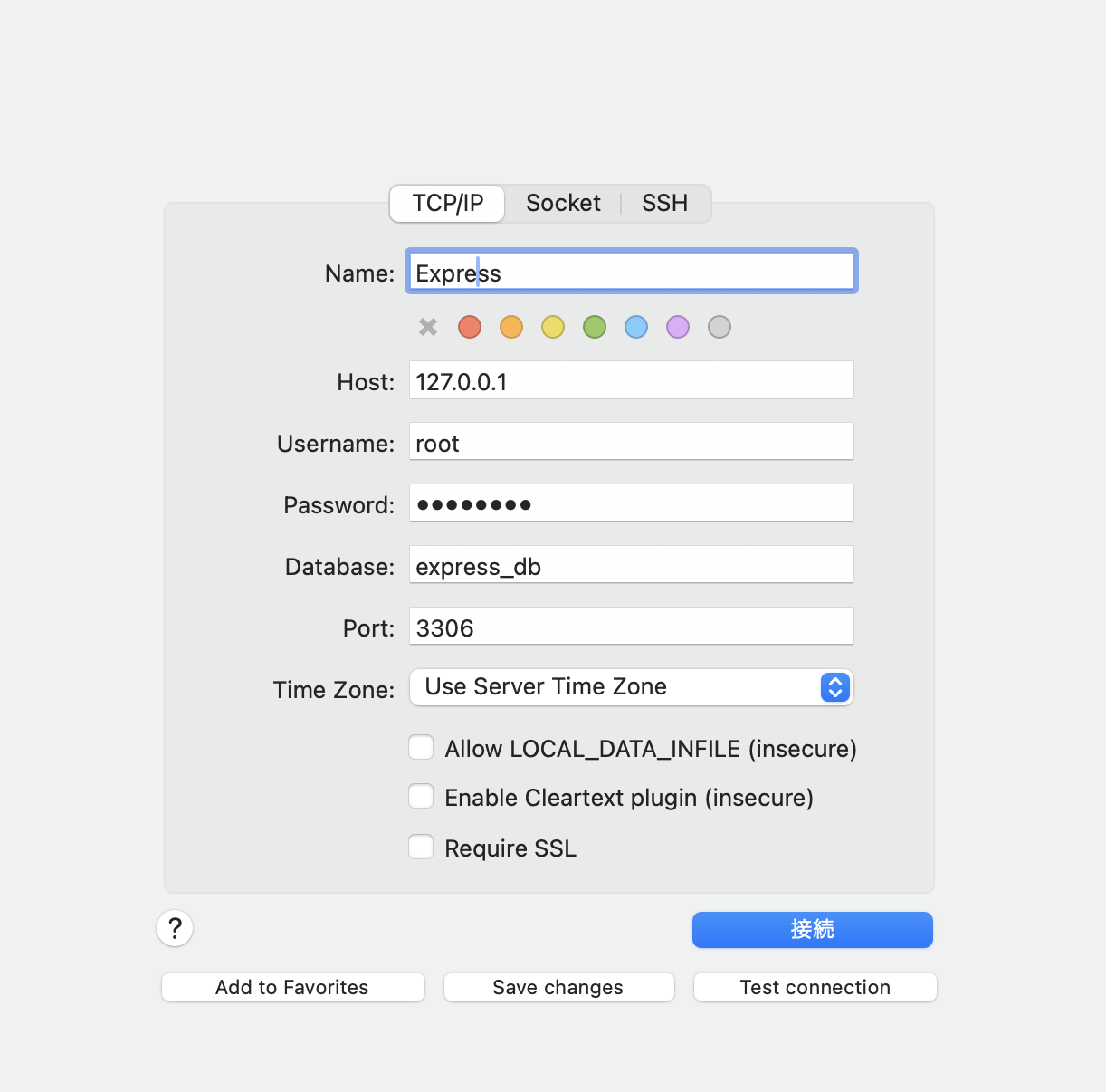This screenshot has height=1092, width=1106.
Task: Pick the yellow color dot
Action: (x=553, y=327)
